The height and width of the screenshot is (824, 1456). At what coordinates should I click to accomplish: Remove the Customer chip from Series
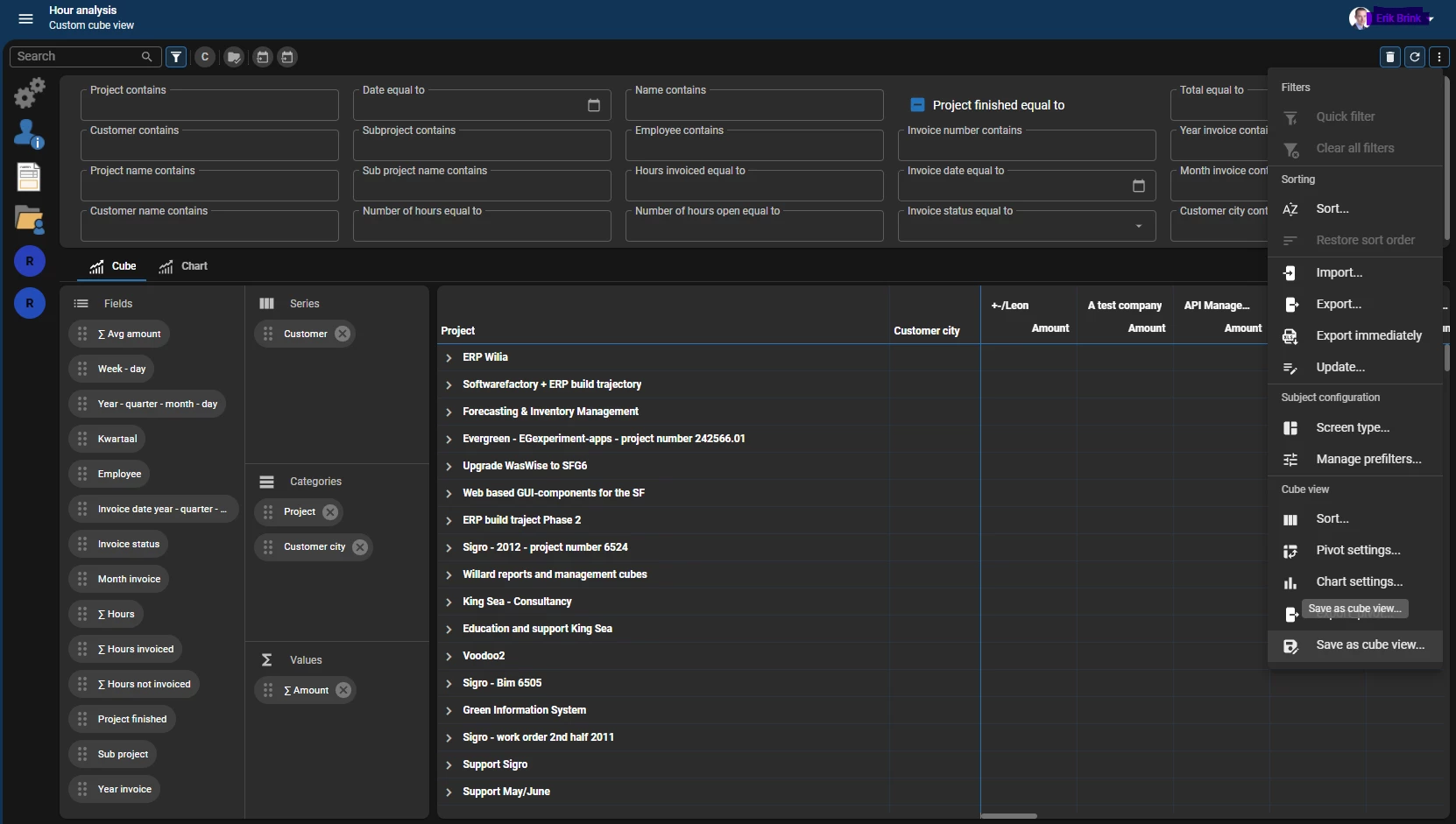[343, 334]
